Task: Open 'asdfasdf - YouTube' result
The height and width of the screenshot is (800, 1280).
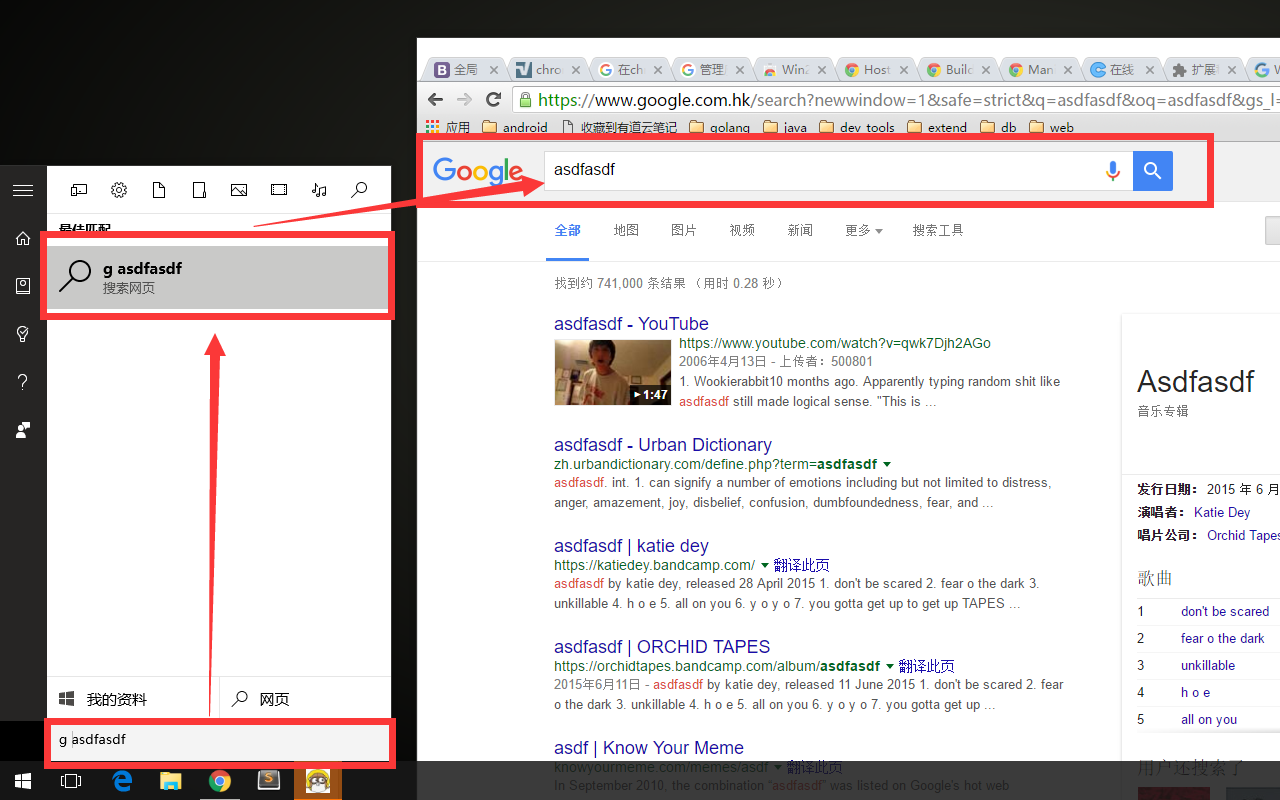Action: [631, 324]
